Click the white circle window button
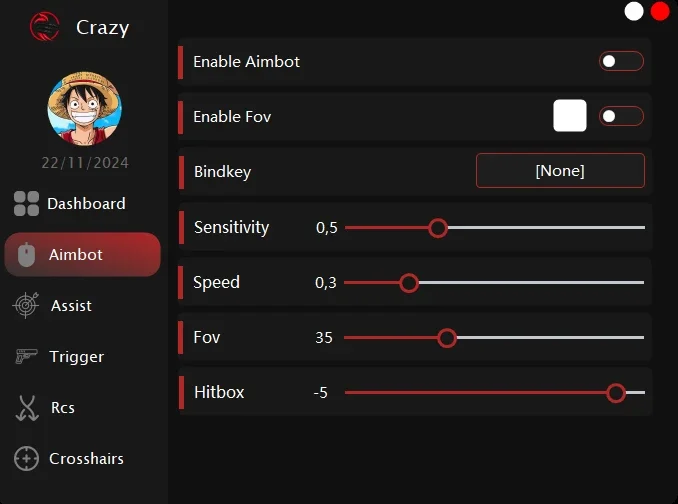 click(634, 11)
